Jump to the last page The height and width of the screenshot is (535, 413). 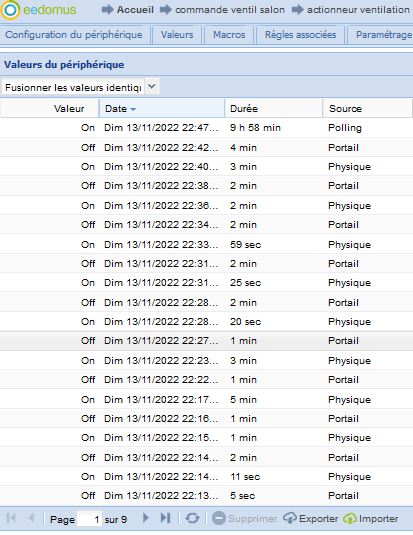point(166,518)
